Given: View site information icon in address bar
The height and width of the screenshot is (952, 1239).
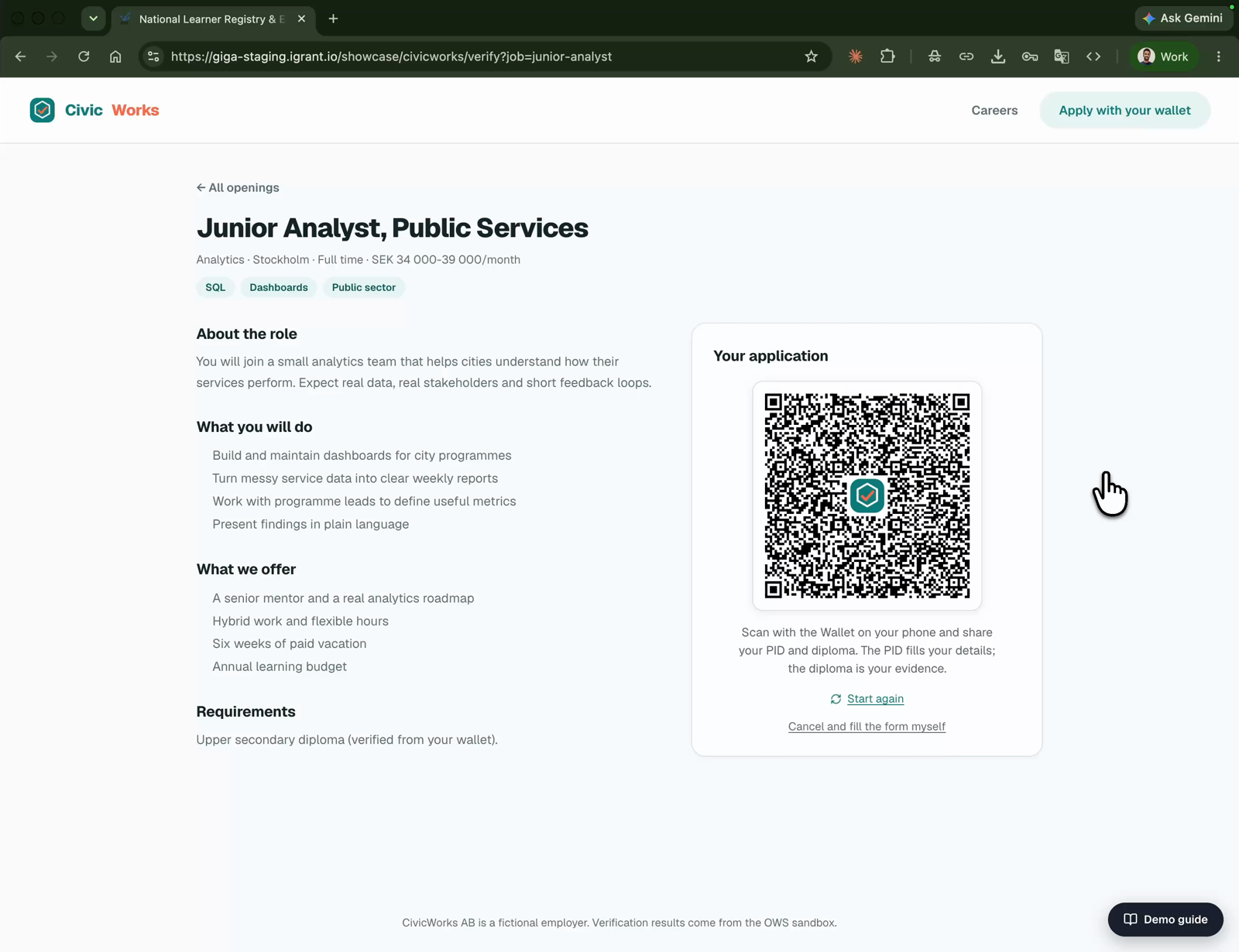Looking at the screenshot, I should pyautogui.click(x=153, y=57).
